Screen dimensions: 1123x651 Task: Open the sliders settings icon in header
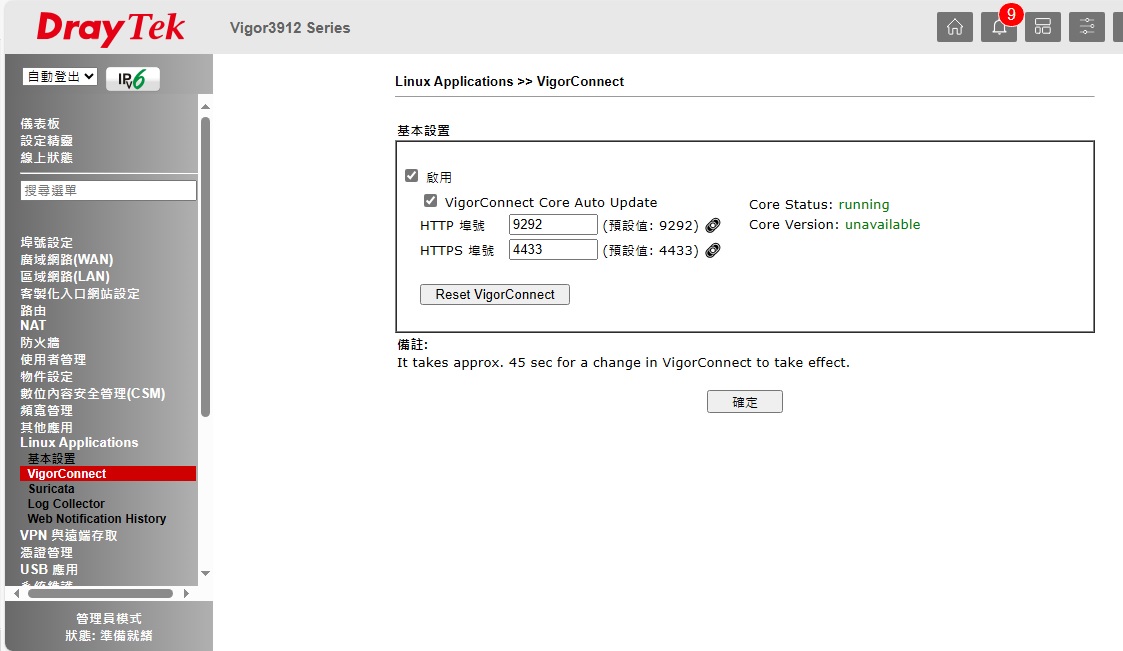point(1087,27)
